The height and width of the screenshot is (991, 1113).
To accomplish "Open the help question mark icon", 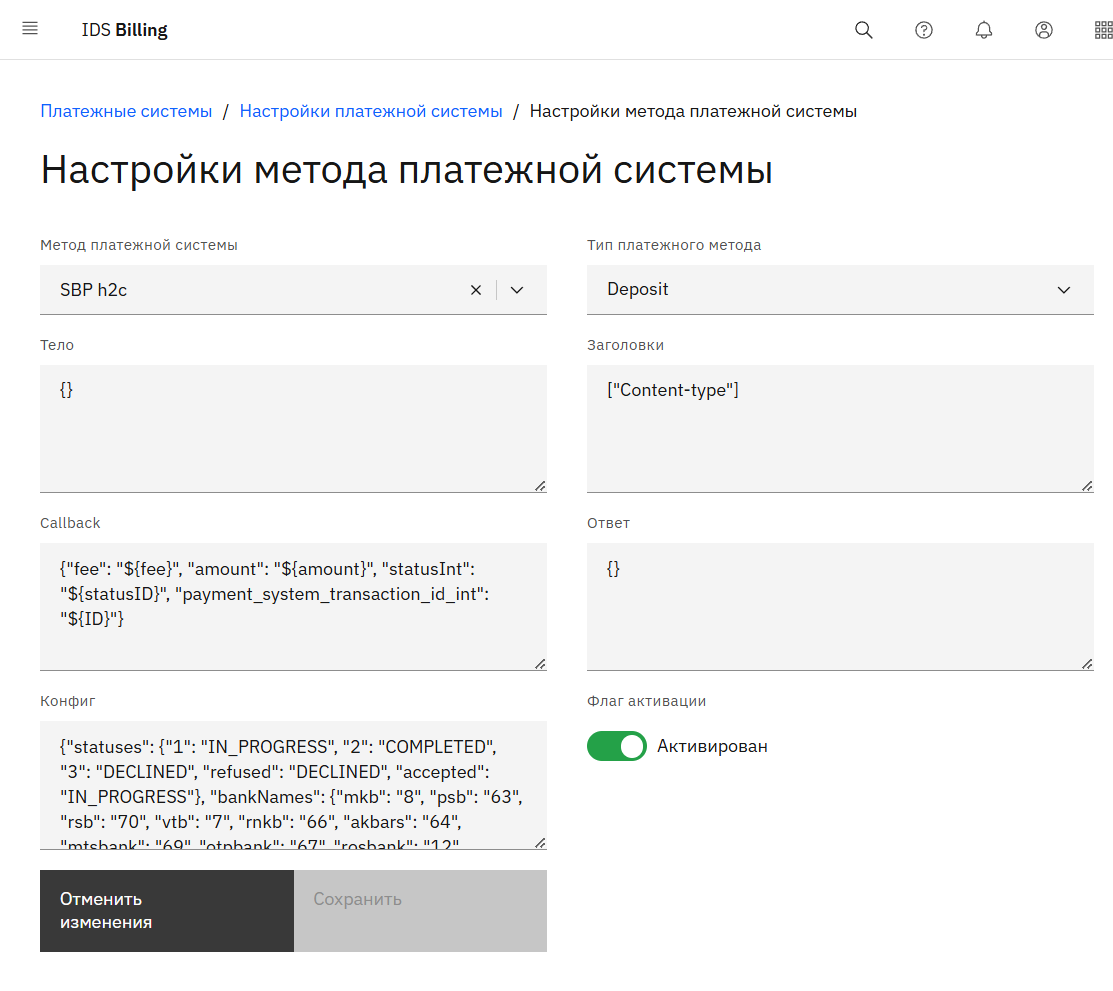I will 924,30.
